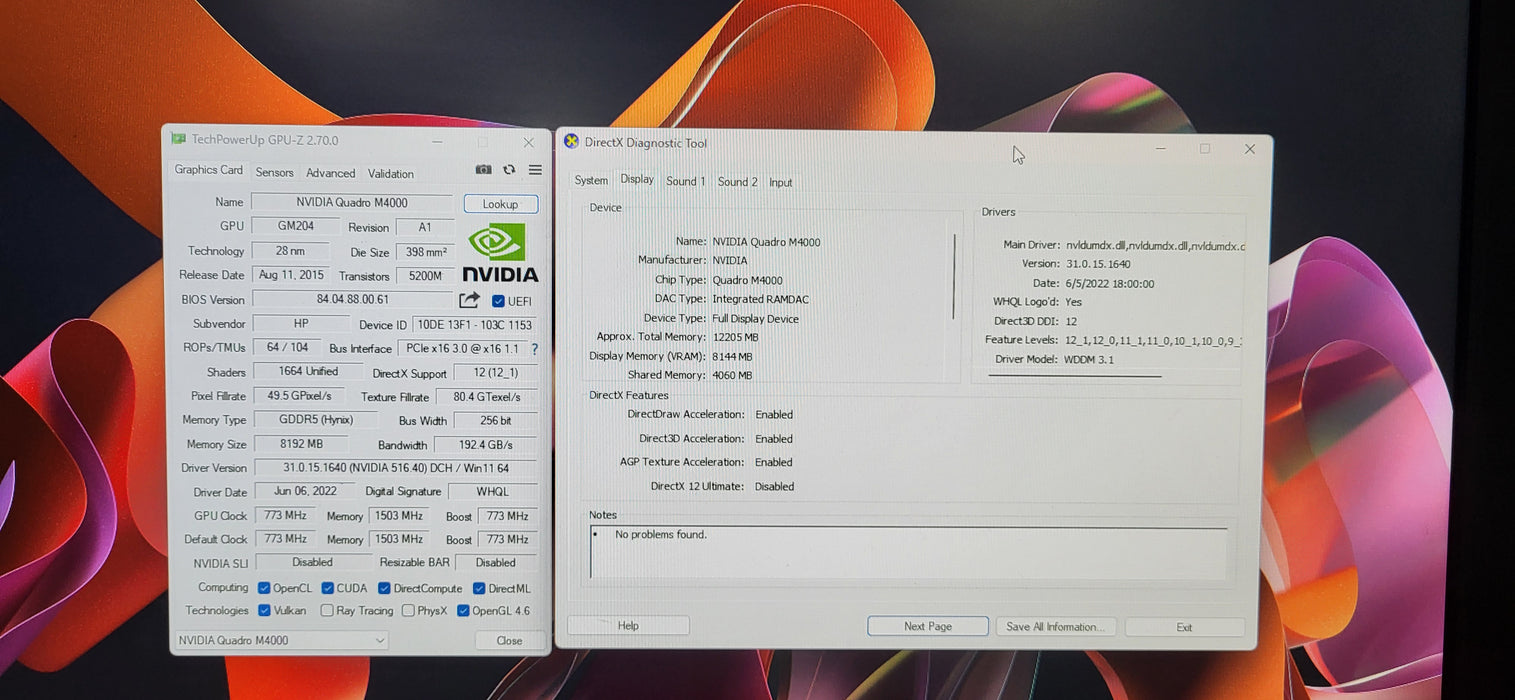Click the Notes box with No problems found

908,550
